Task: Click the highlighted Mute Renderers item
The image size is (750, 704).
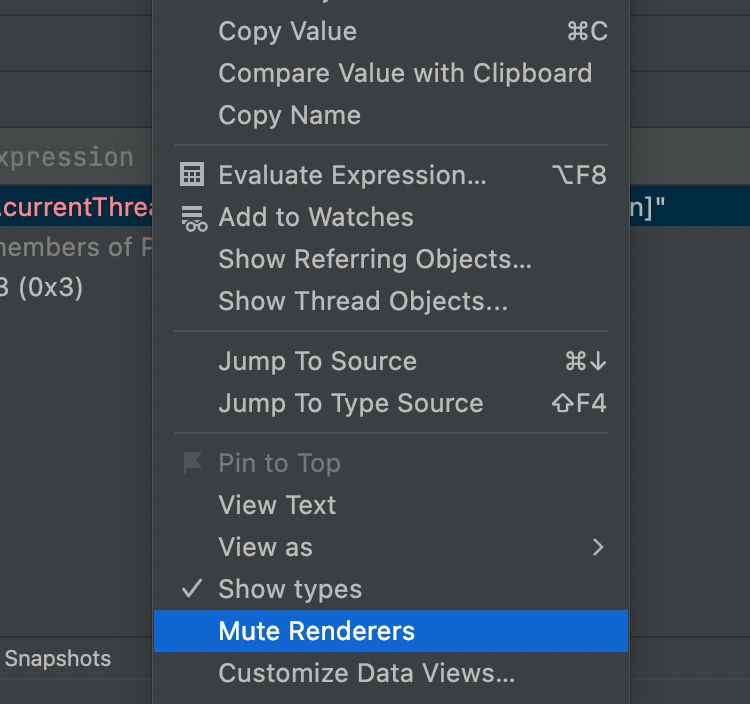Action: click(x=317, y=631)
